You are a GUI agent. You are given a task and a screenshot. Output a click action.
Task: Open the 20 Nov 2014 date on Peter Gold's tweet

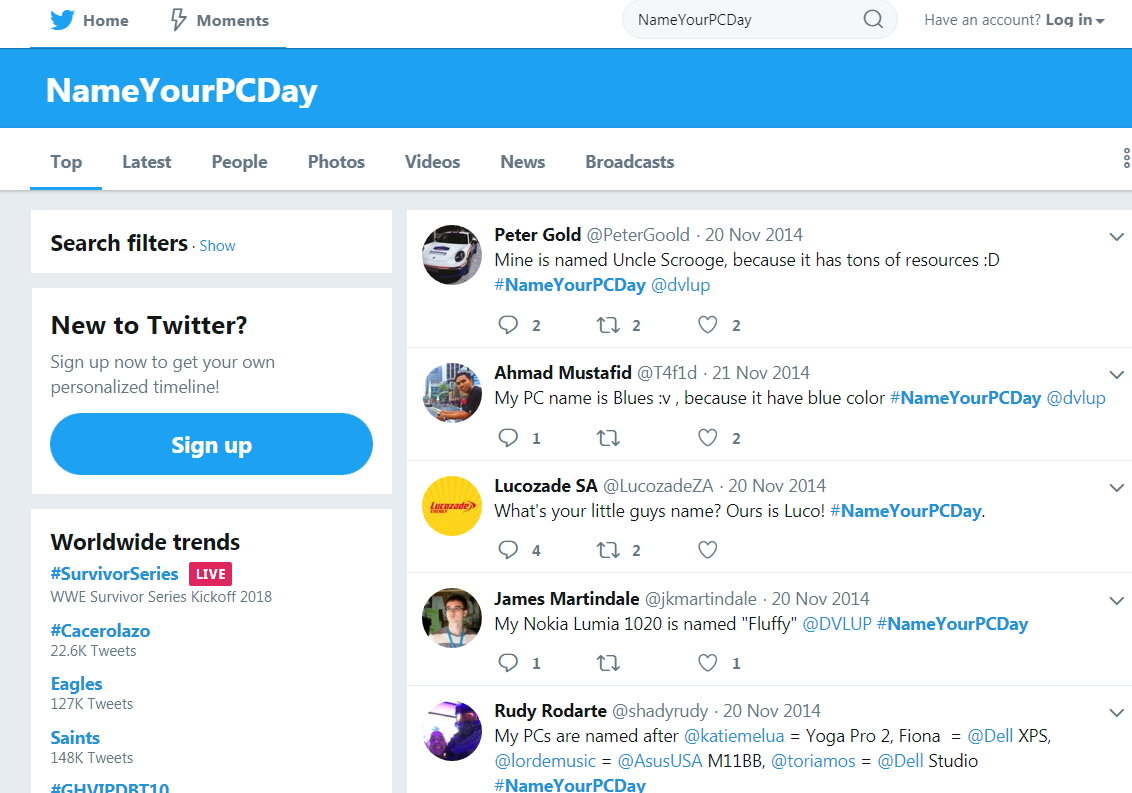pos(754,235)
